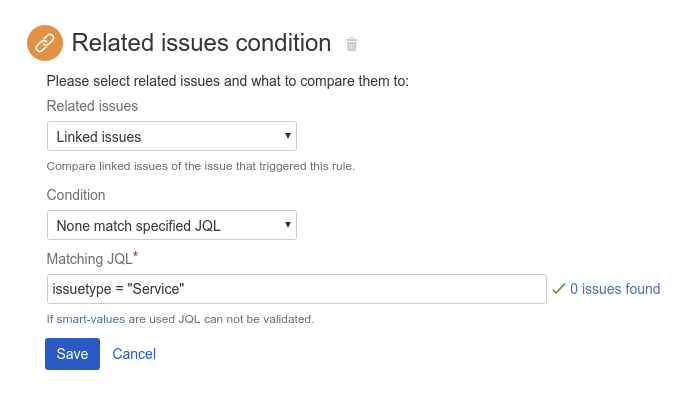Click the red required asterisk marker

coord(136,255)
